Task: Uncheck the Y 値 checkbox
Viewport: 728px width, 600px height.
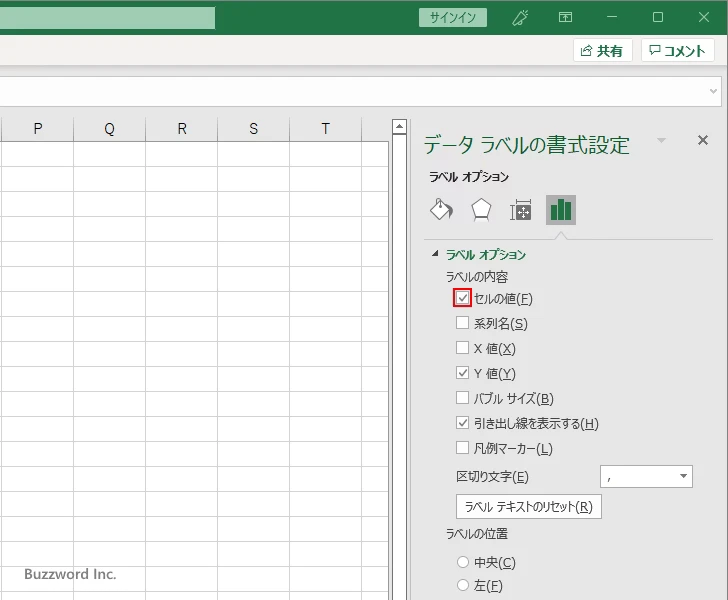Action: (x=462, y=373)
